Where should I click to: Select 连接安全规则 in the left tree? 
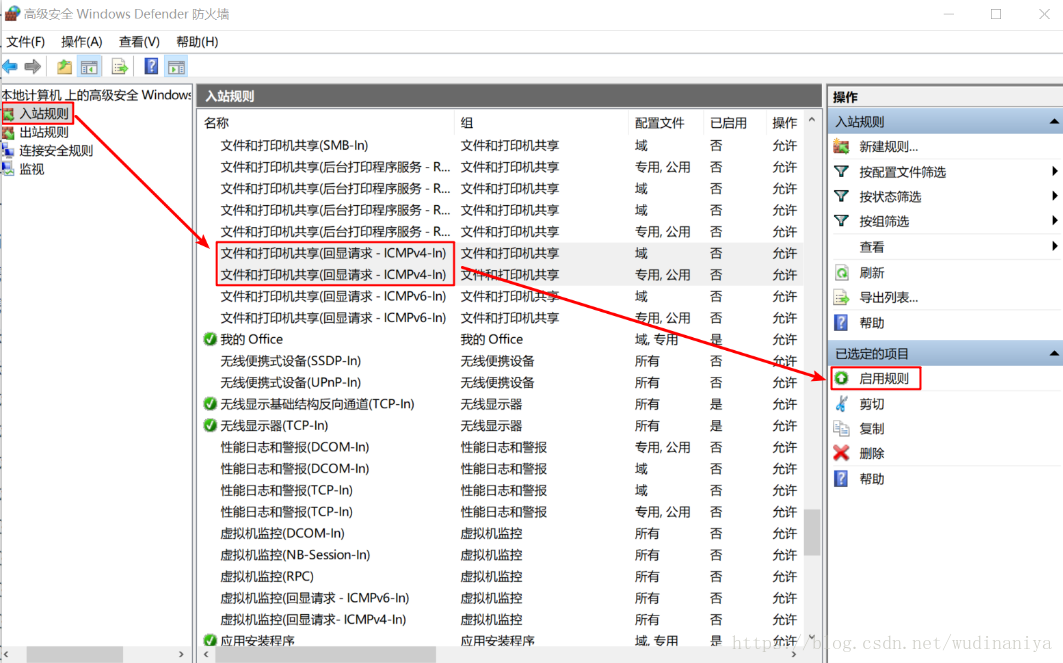pos(56,150)
